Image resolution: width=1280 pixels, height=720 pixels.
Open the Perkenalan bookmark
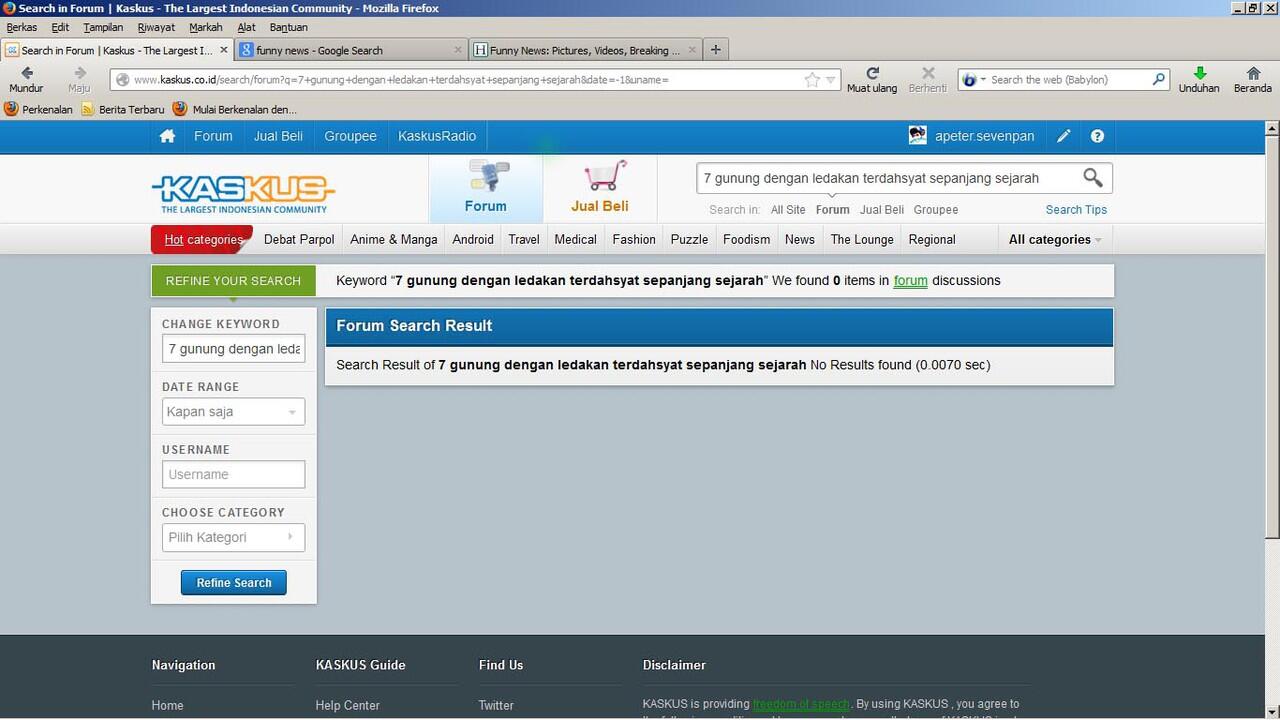click(39, 109)
